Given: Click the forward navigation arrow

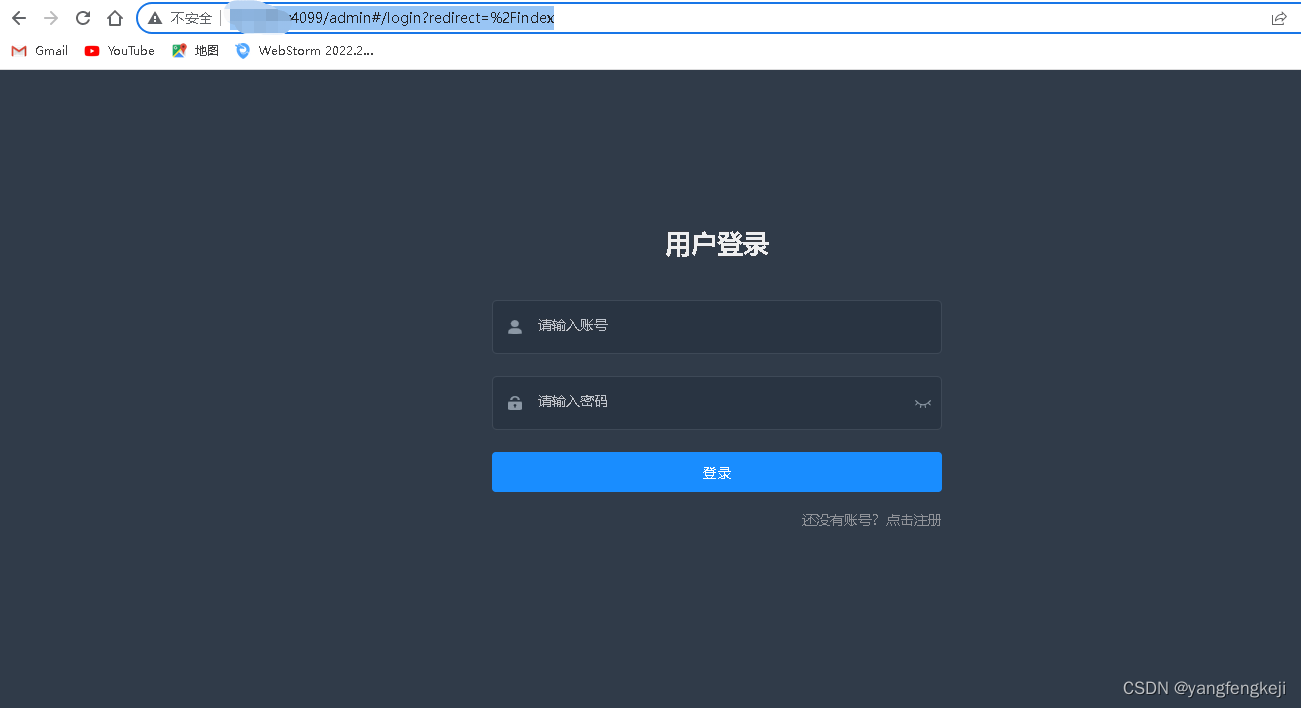Looking at the screenshot, I should coord(51,17).
